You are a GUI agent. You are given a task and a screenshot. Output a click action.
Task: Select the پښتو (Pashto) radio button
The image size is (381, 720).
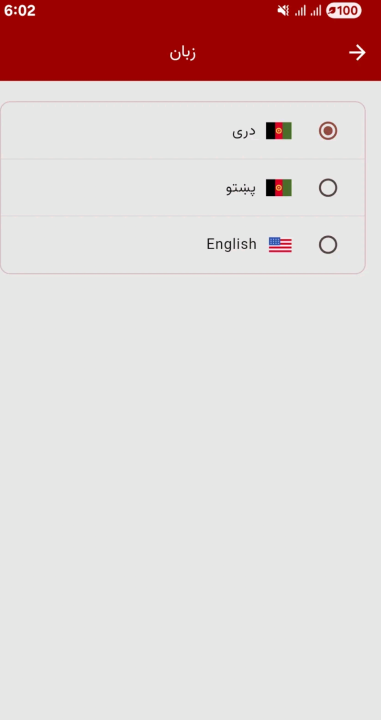328,188
